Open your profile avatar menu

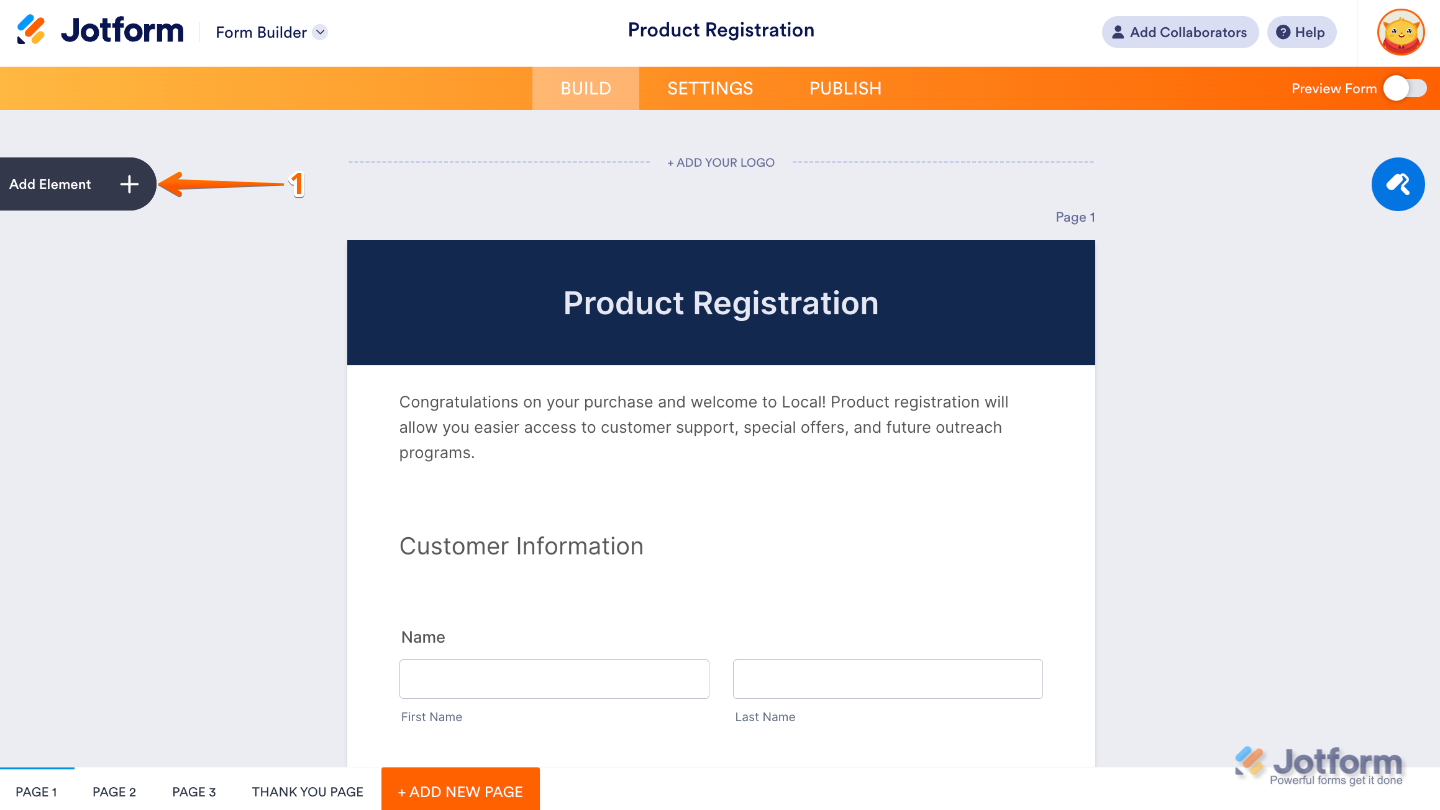pyautogui.click(x=1399, y=32)
